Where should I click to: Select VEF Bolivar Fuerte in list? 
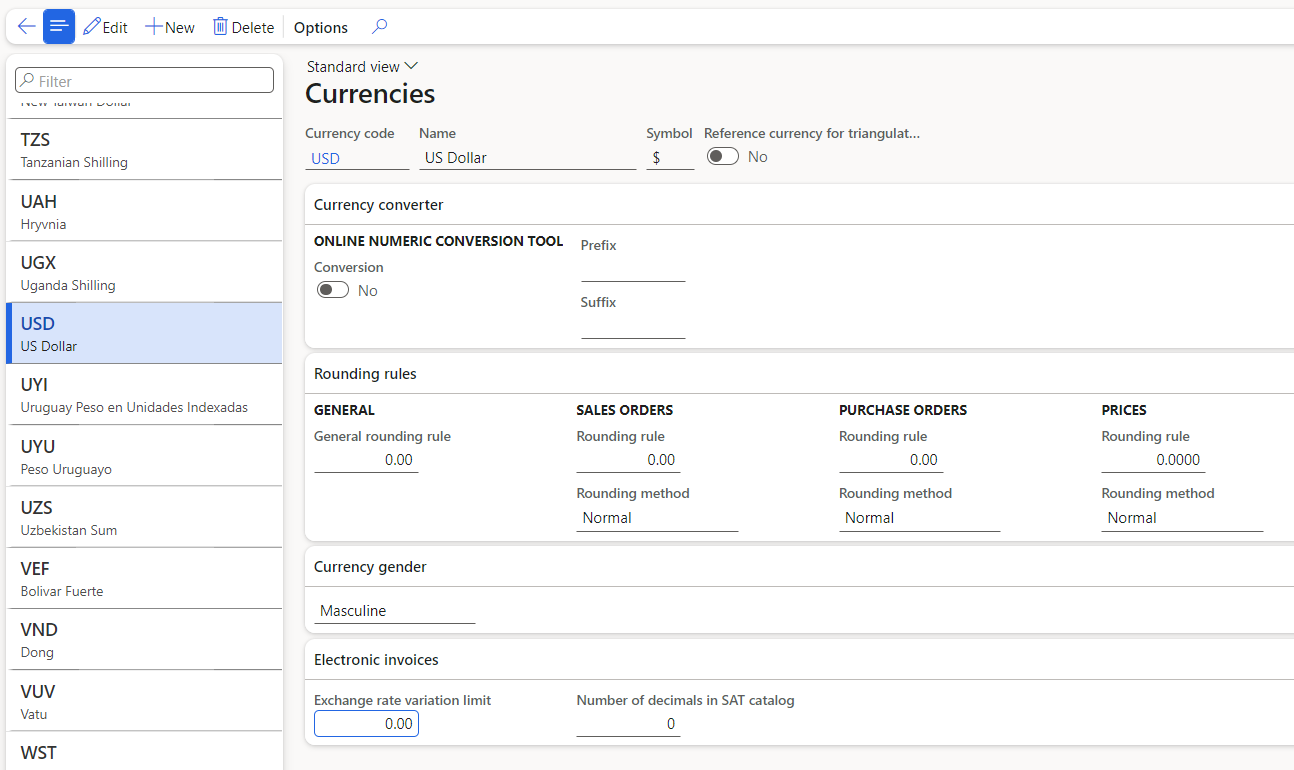click(144, 577)
